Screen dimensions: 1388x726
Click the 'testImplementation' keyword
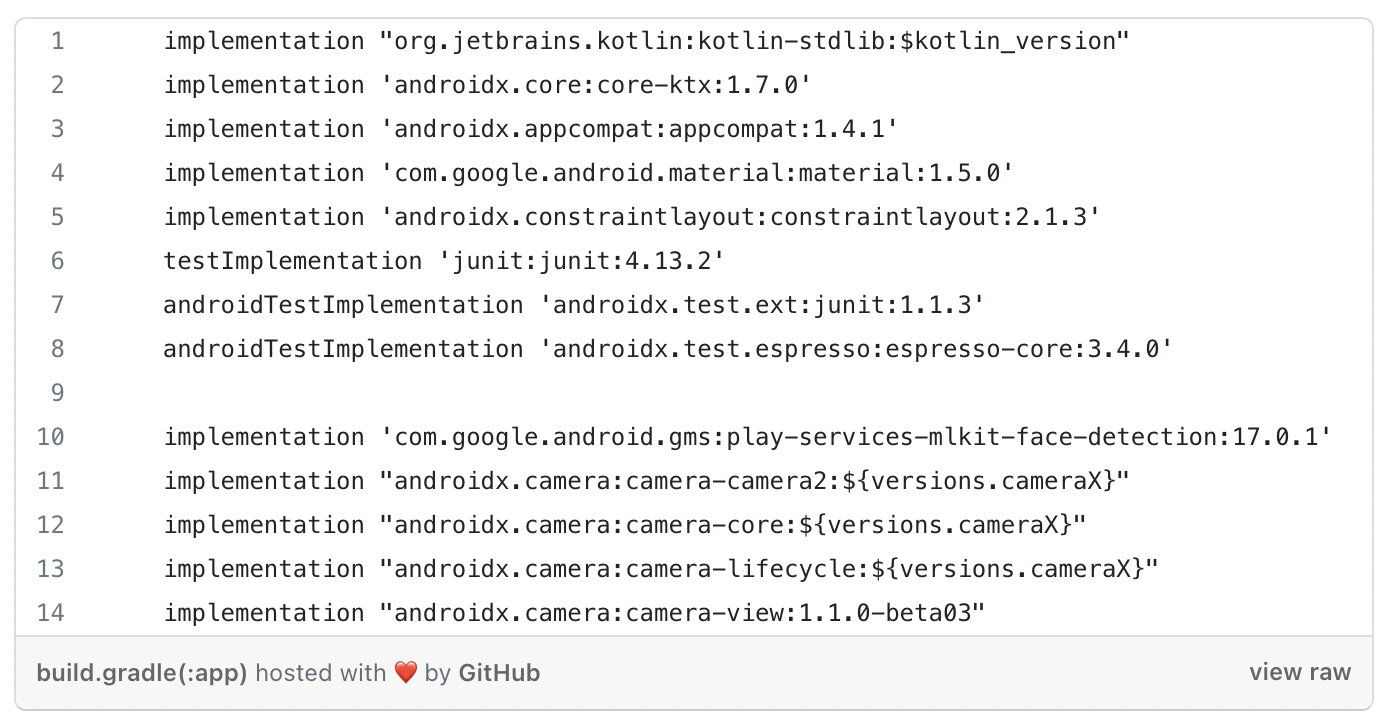tap(293, 261)
